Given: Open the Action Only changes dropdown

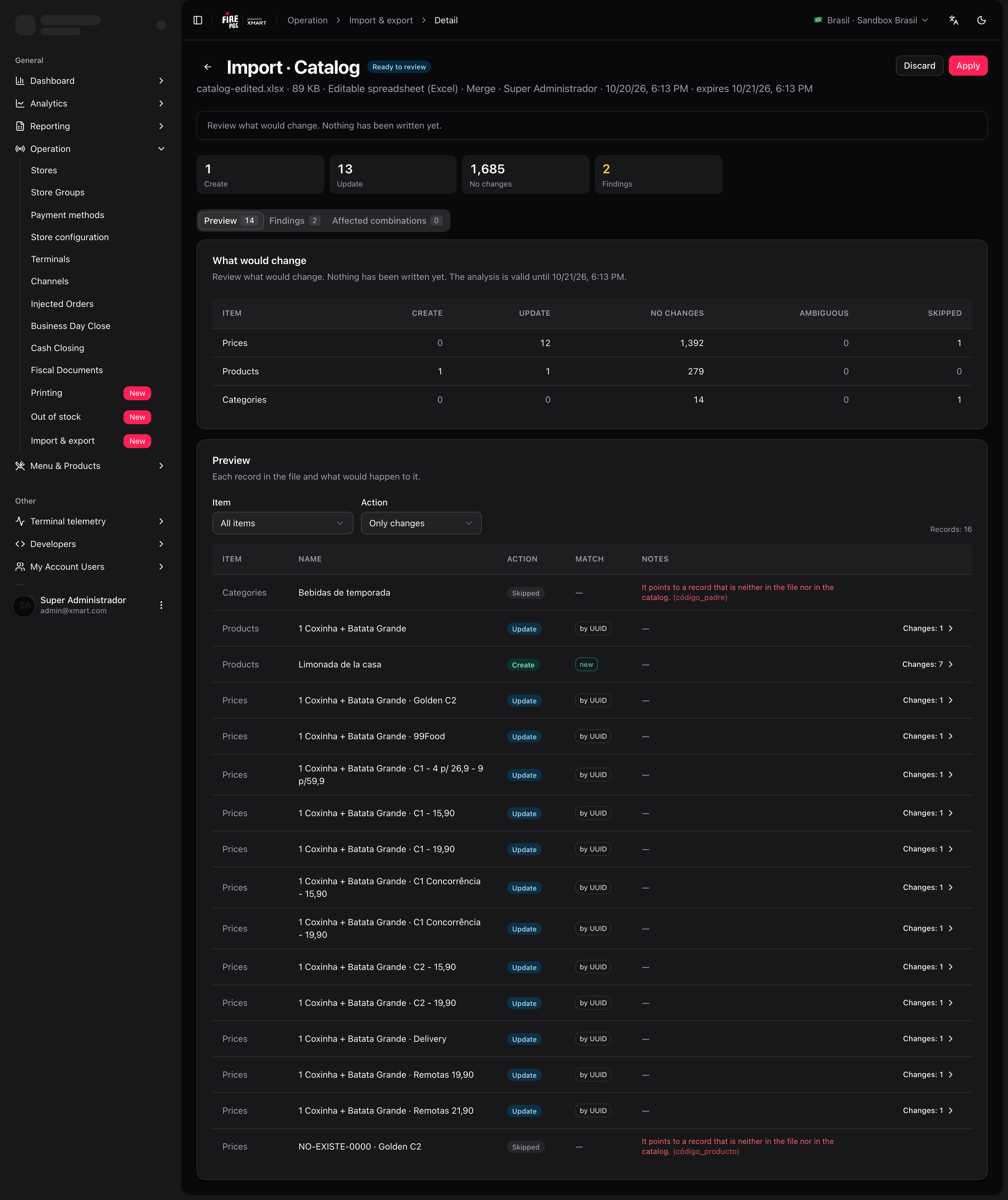Looking at the screenshot, I should (x=421, y=523).
